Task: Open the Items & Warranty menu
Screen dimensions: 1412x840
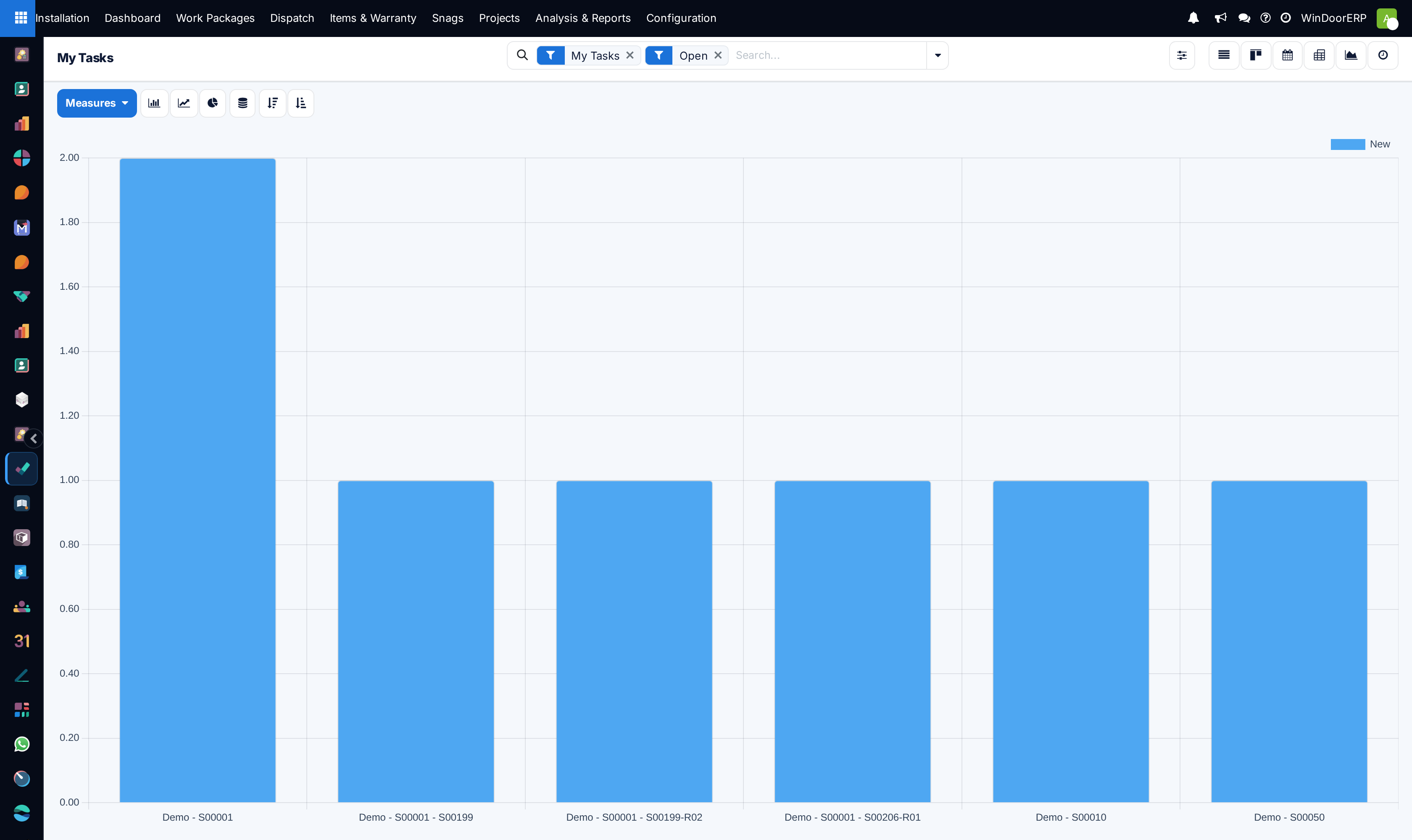Action: pos(373,18)
